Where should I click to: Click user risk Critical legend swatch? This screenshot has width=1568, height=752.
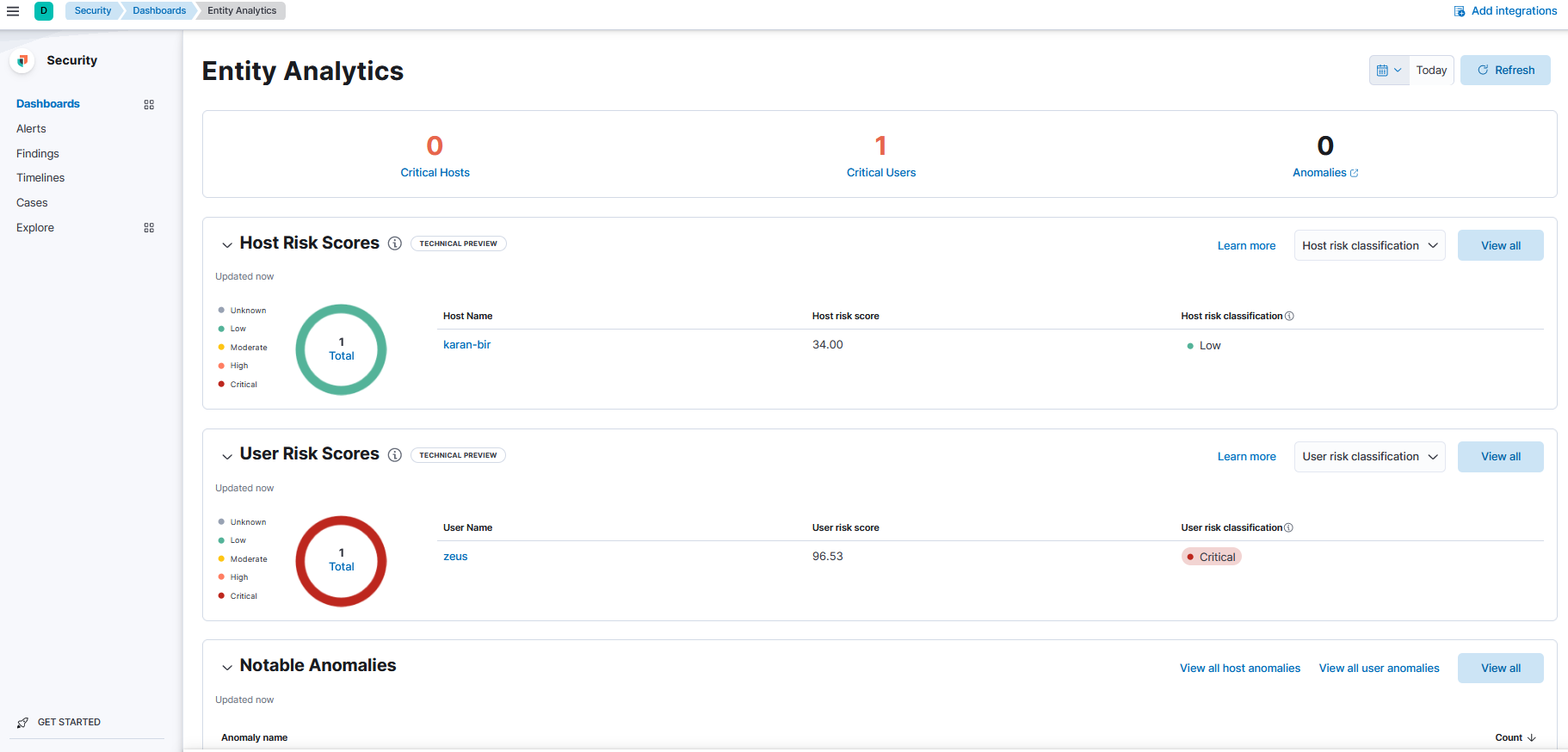(x=221, y=596)
